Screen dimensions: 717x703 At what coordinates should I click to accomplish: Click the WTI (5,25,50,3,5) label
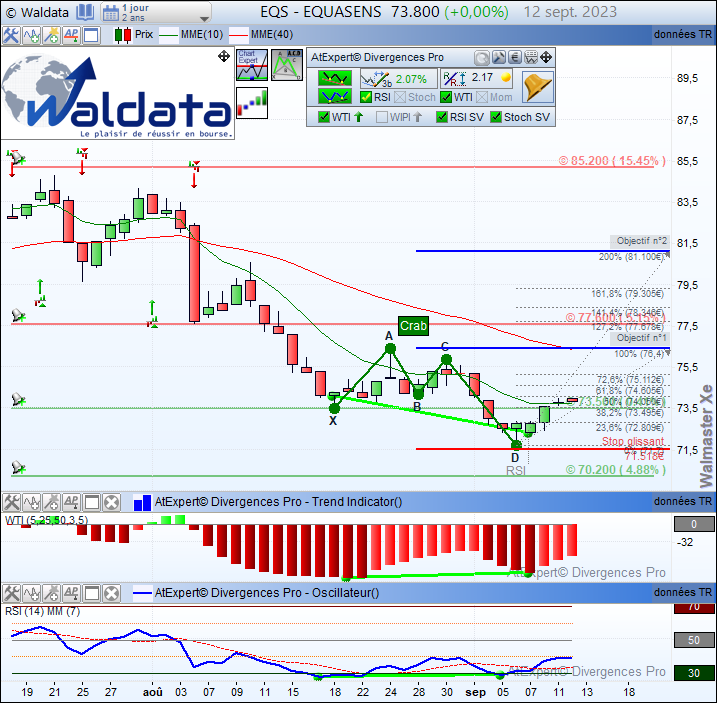47,520
